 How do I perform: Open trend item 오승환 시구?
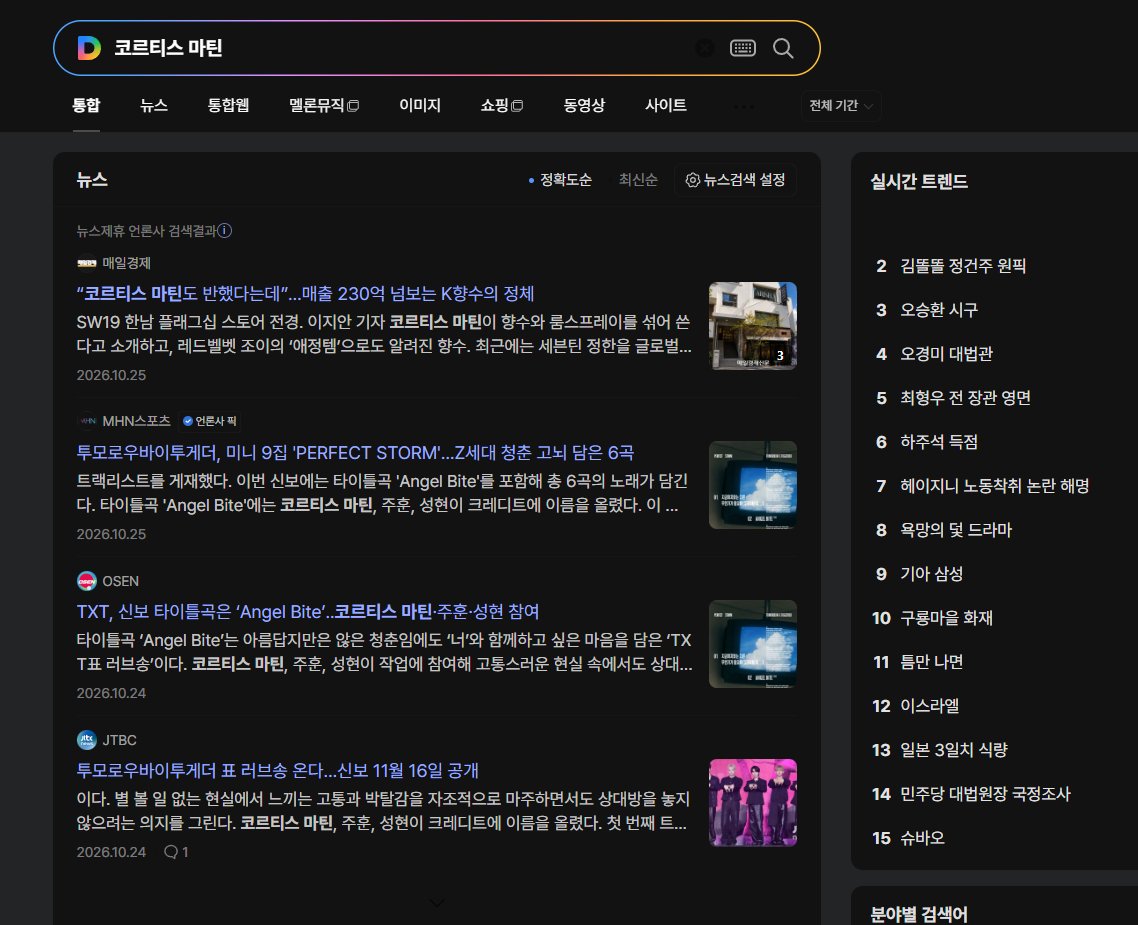(939, 311)
